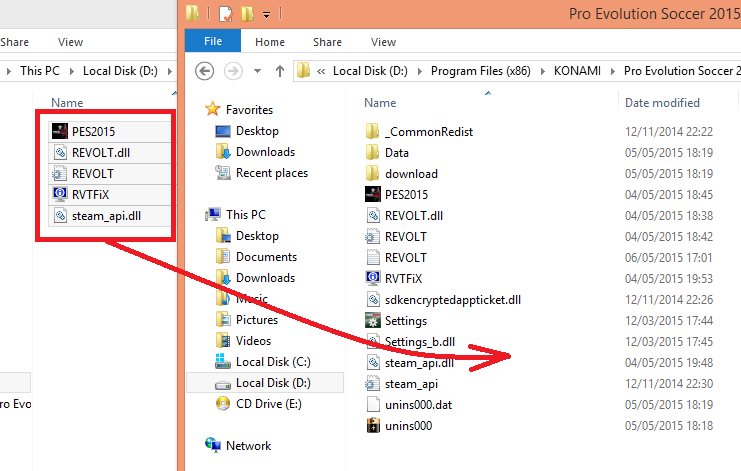
Task: Select Documents in navigation pane
Action: (x=256, y=257)
